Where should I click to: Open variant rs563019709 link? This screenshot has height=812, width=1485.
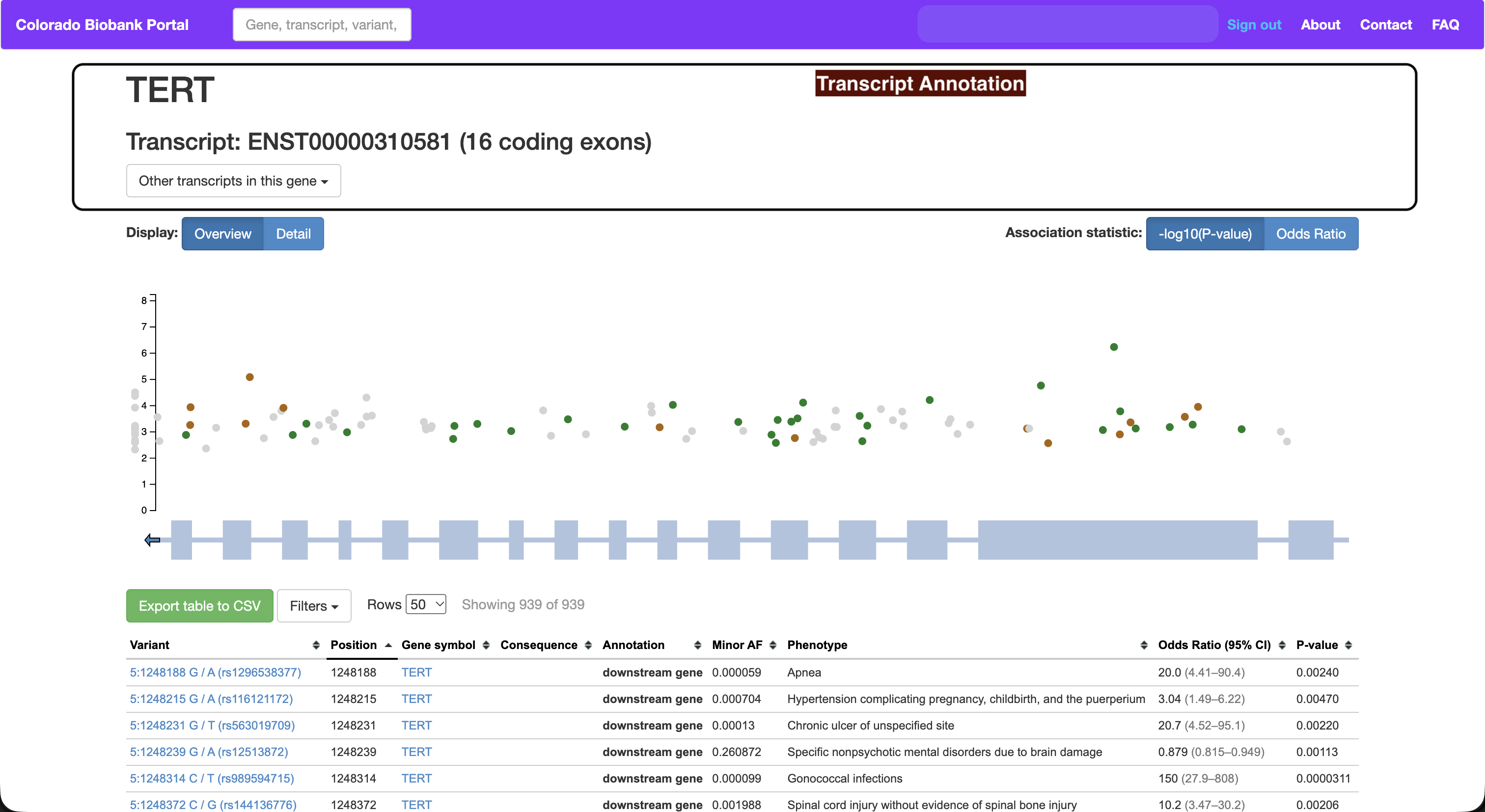pyautogui.click(x=212, y=726)
